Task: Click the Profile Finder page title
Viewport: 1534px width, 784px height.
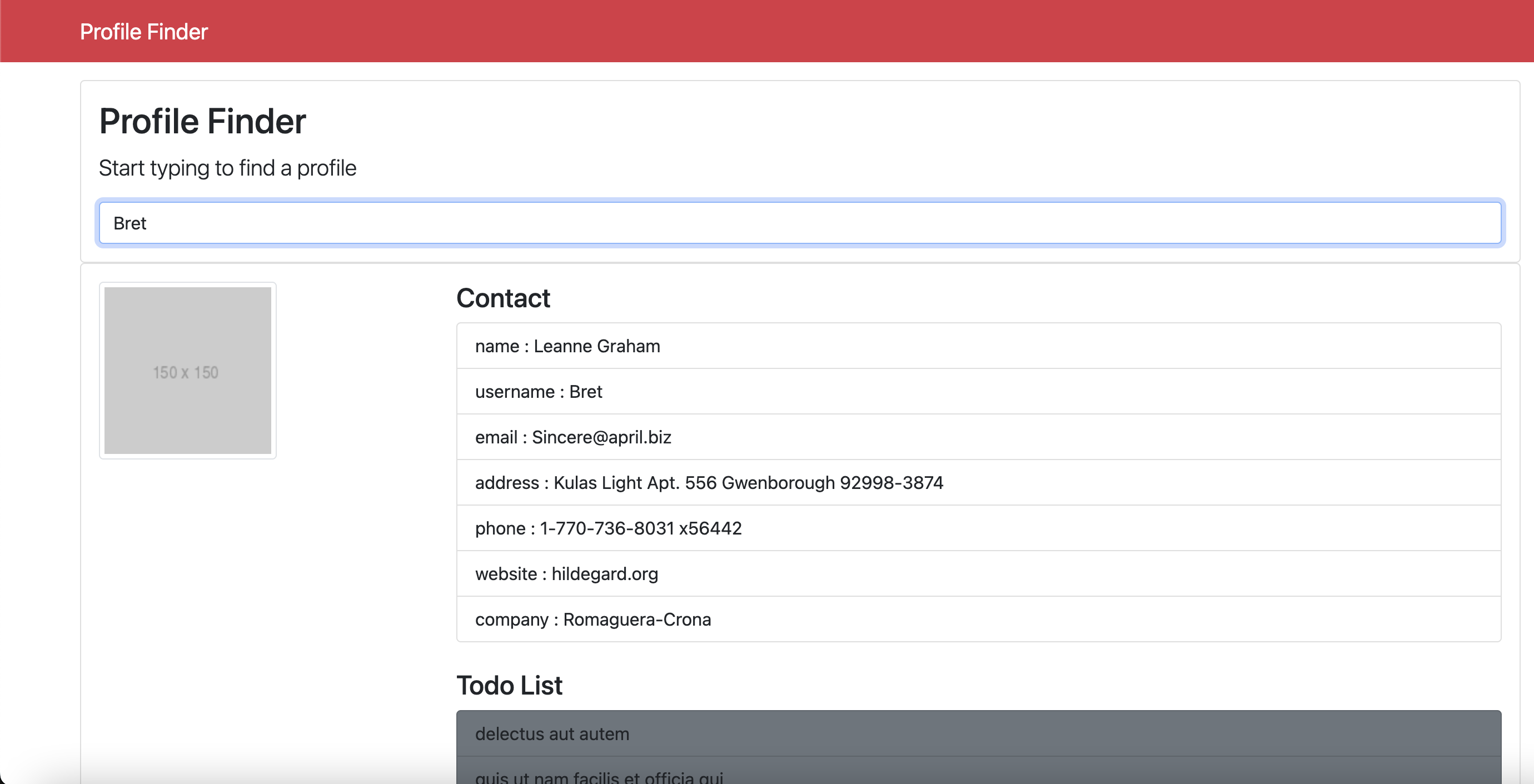Action: 202,122
